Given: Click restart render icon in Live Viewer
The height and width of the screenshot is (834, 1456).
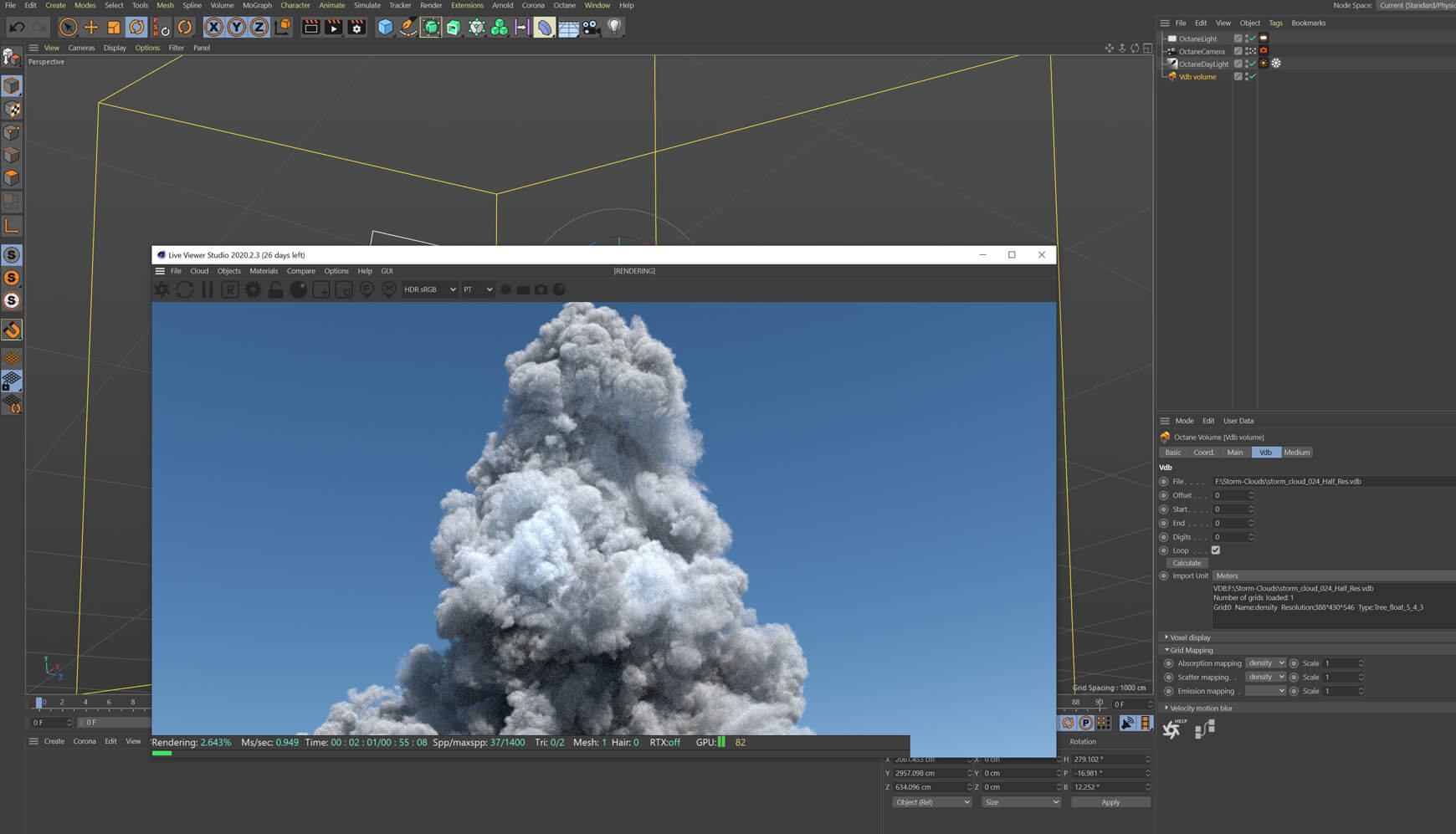Looking at the screenshot, I should coord(184,289).
